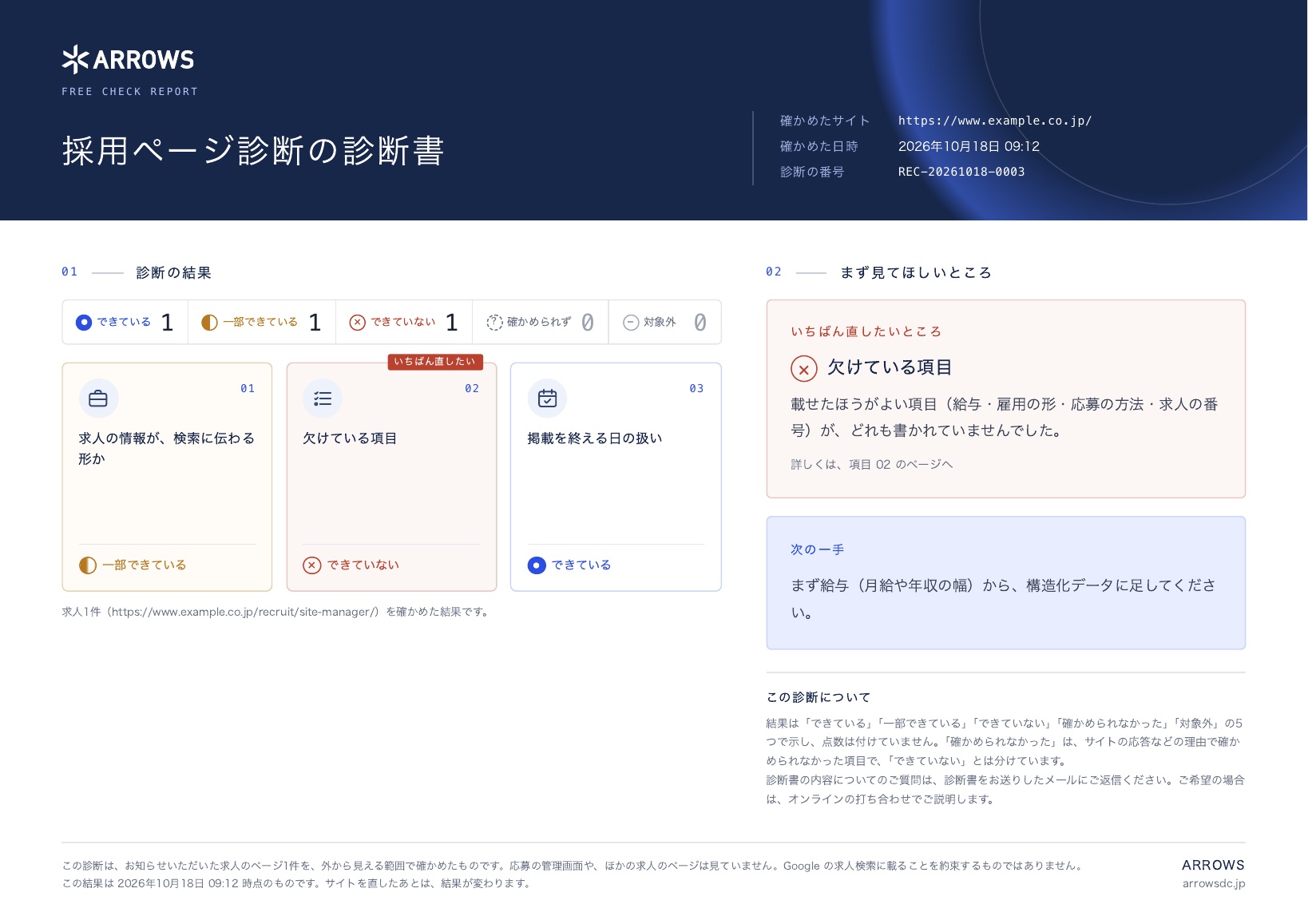Image resolution: width=1308 pixels, height=924 pixels.
Task: Click the half-filled 一部できている icon in summary bar
Action: pyautogui.click(x=209, y=323)
